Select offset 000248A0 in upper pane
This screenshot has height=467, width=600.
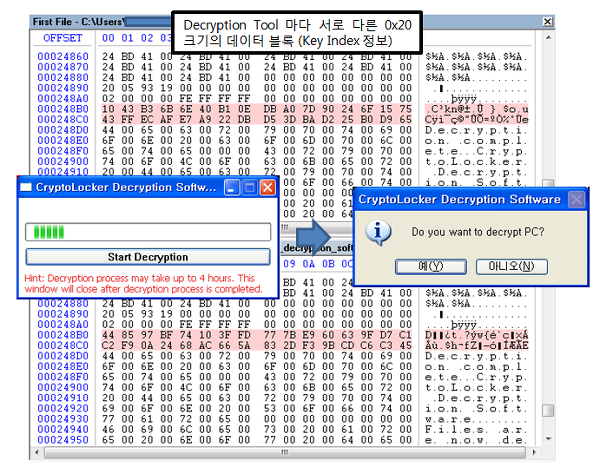pyautogui.click(x=63, y=99)
